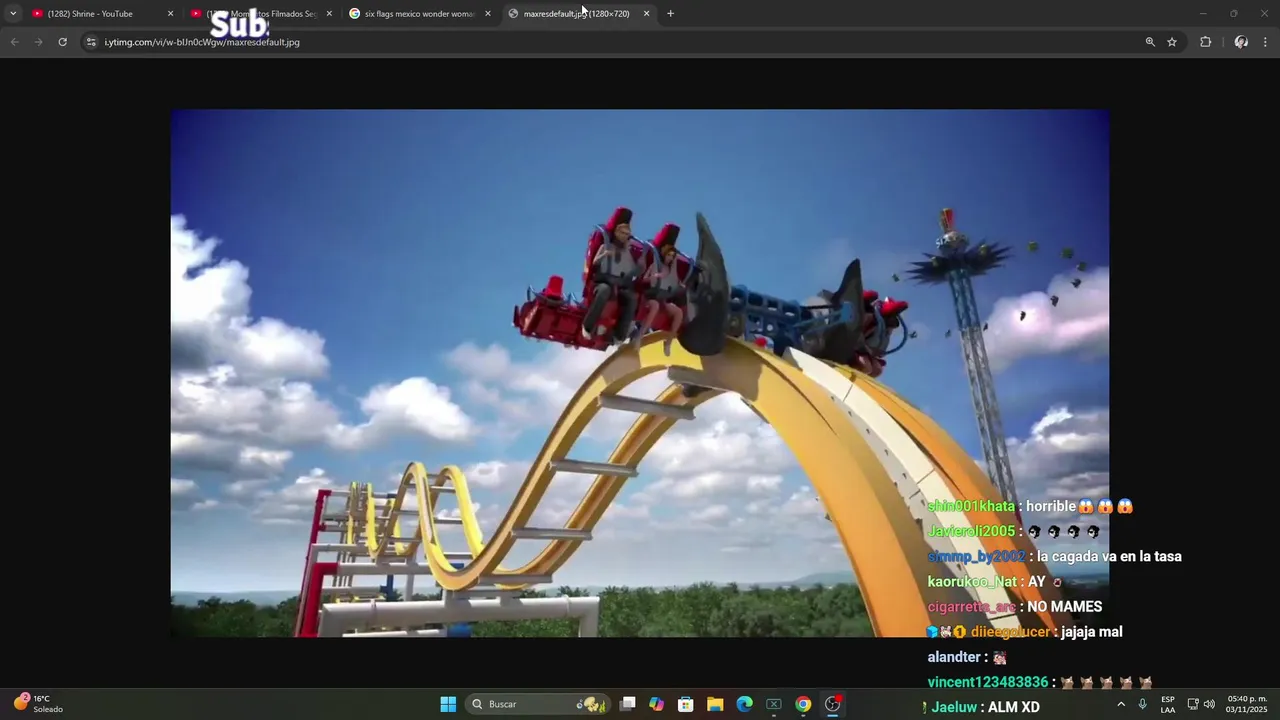The width and height of the screenshot is (1280, 720).
Task: Open clock showing 05:40 p. m.
Action: point(1247,704)
